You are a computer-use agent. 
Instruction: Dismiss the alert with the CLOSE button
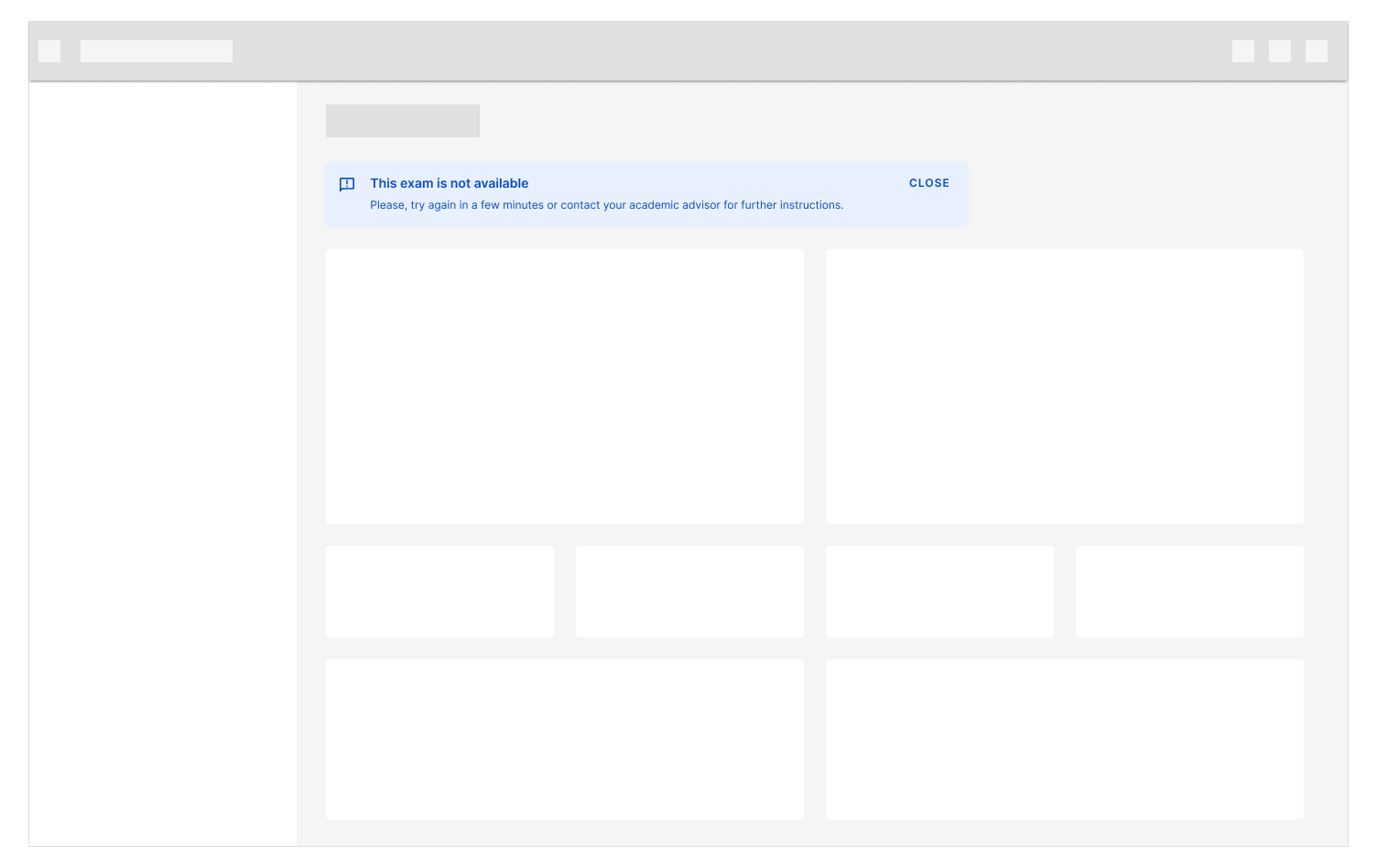(x=928, y=183)
